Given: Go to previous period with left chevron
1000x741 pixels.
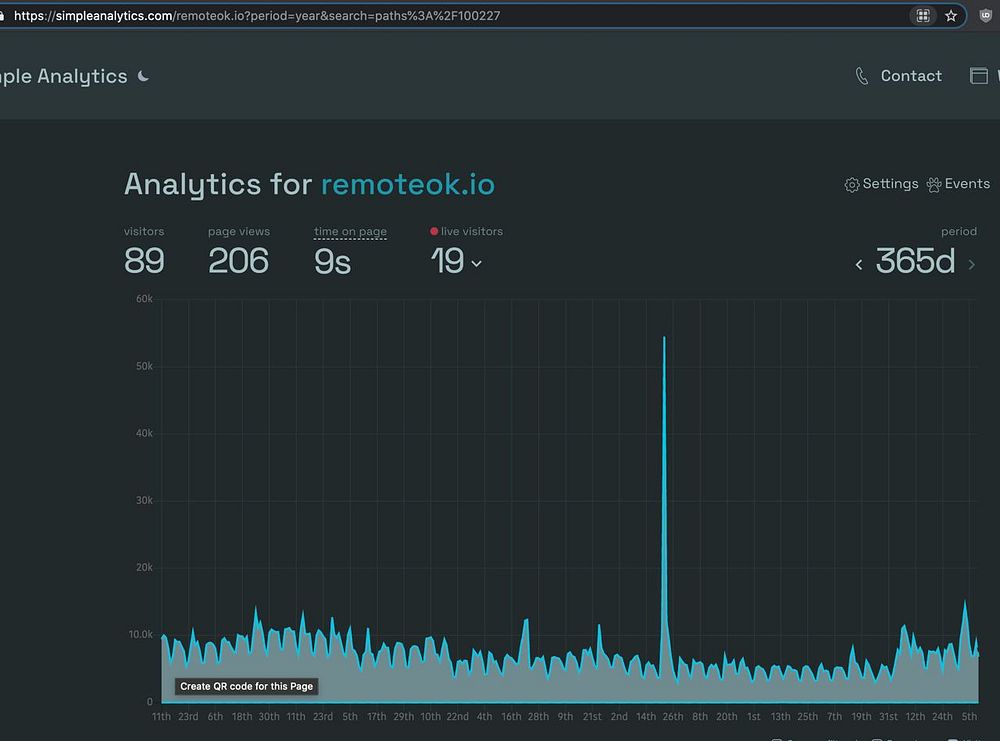Looking at the screenshot, I should (x=859, y=265).
